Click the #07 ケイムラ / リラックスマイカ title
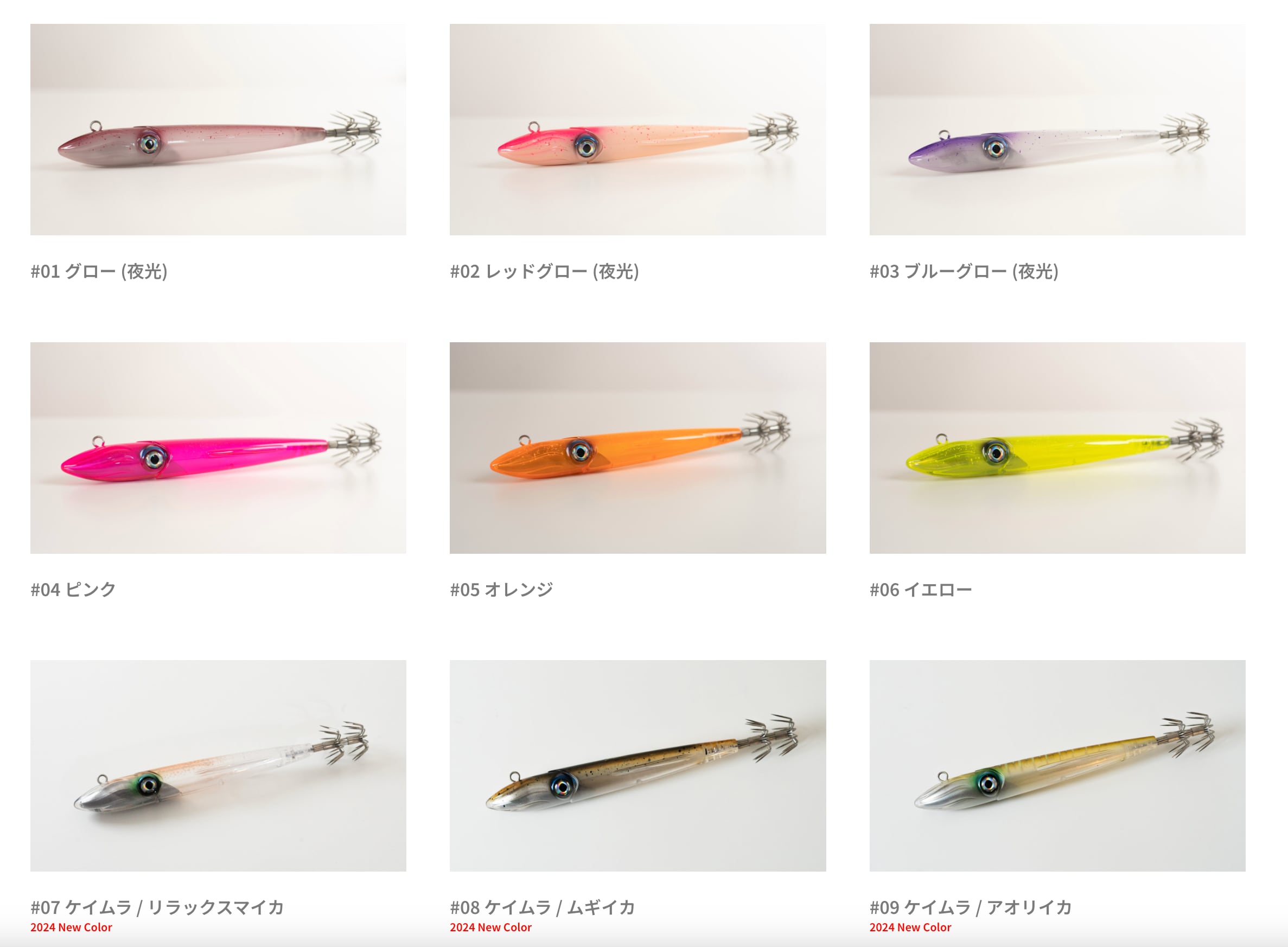The height and width of the screenshot is (947, 1288). pyautogui.click(x=157, y=907)
